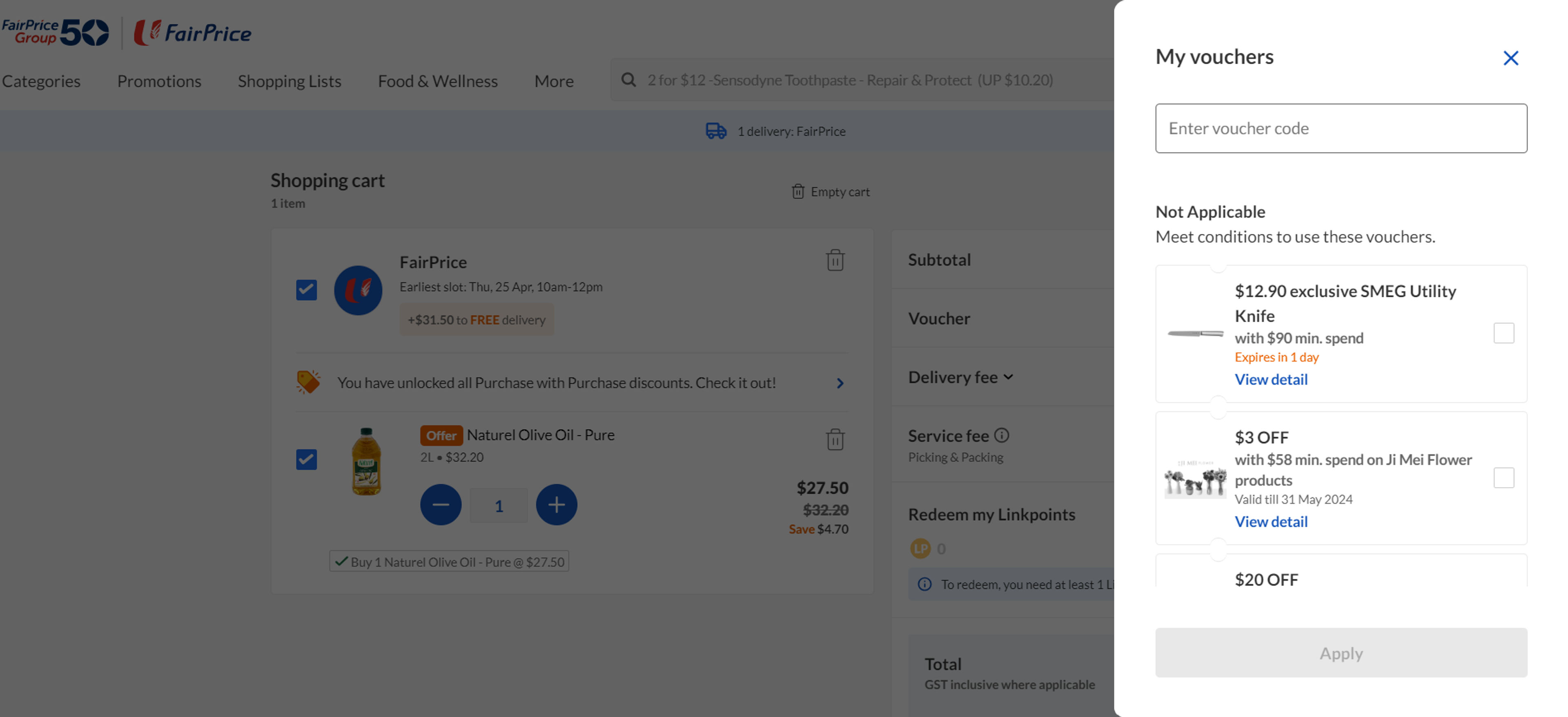This screenshot has width=1568, height=717.
Task: View detail of SMEG Utility Knife voucher
Action: 1271,379
